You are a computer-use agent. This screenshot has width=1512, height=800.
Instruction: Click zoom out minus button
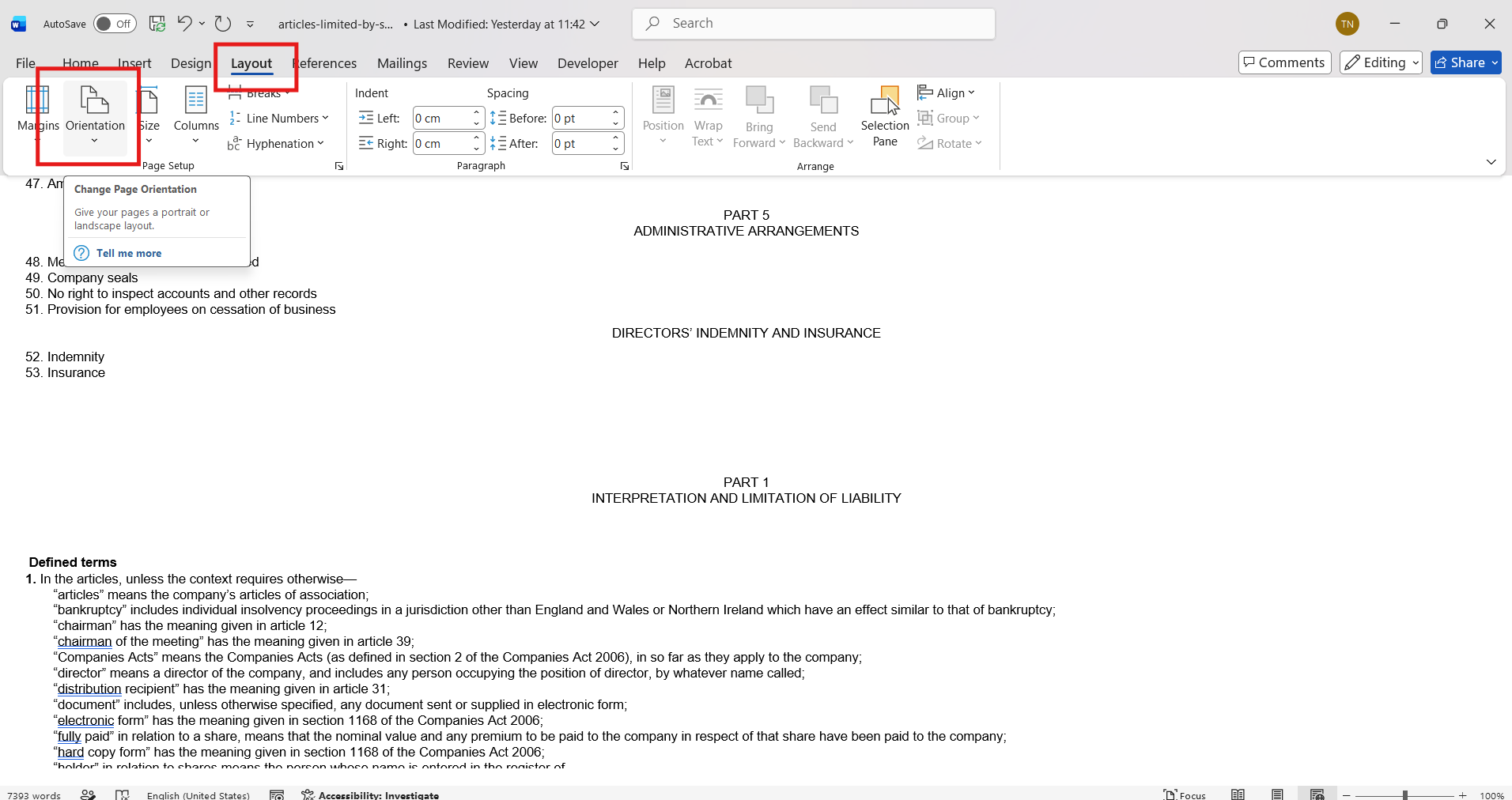(1346, 795)
